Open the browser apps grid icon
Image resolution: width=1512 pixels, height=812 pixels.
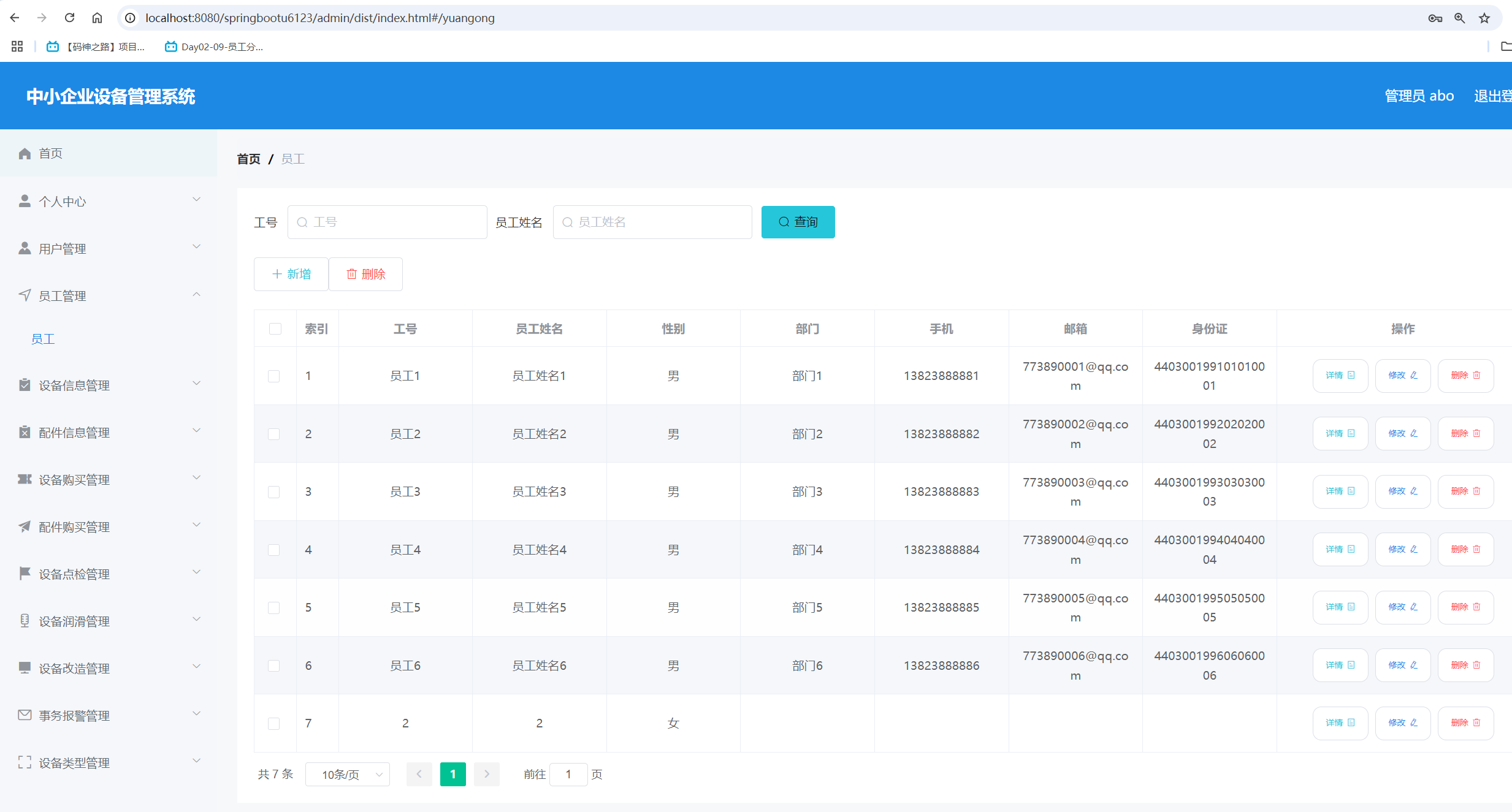click(17, 47)
